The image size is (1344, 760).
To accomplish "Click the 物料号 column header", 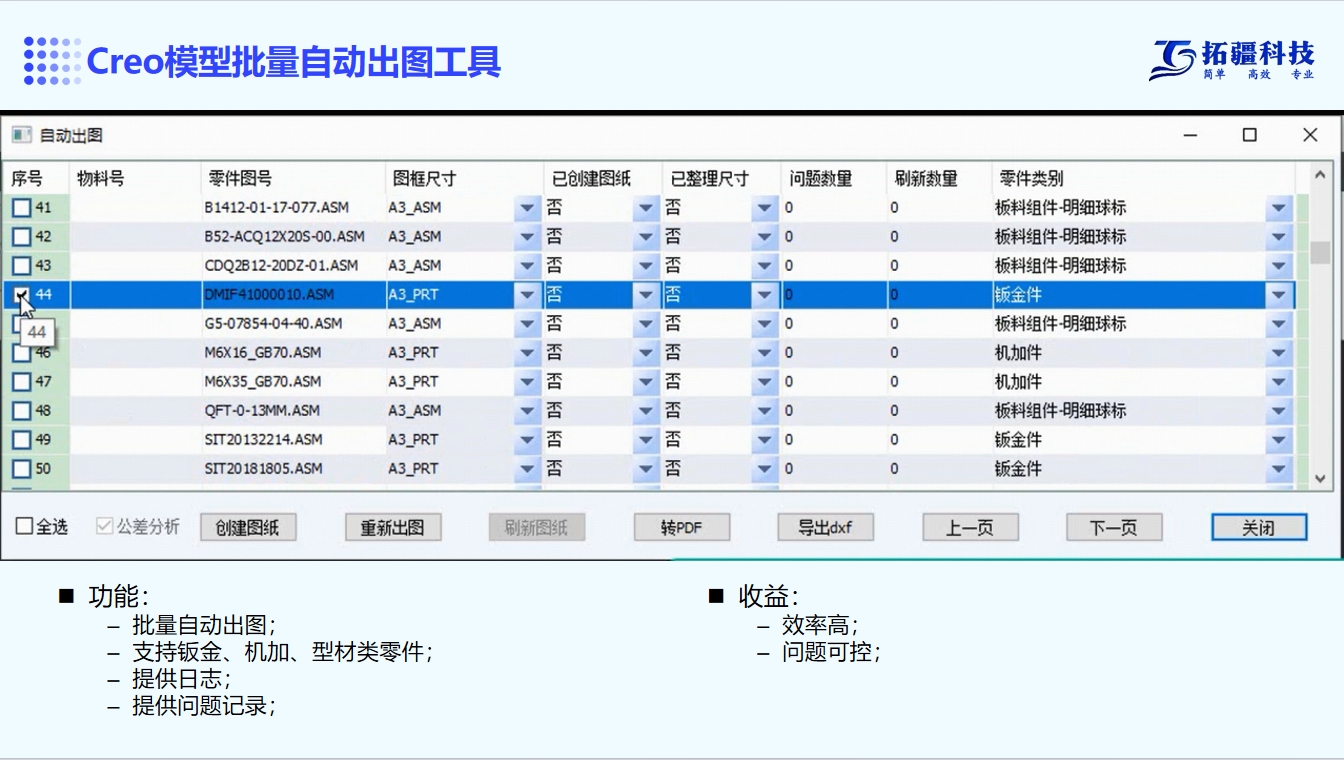I will 135,179.
